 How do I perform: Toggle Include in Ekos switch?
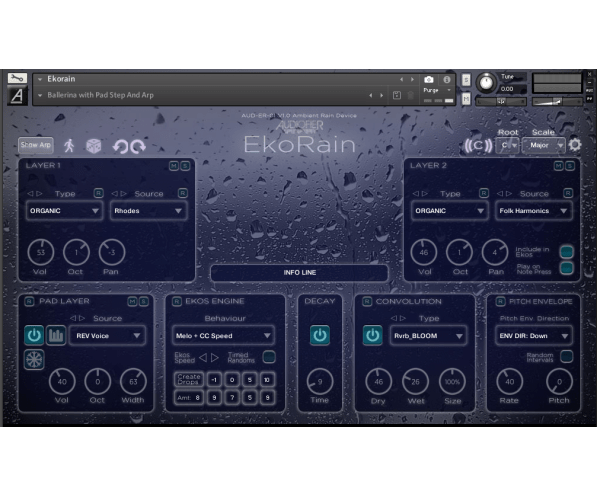click(x=567, y=251)
